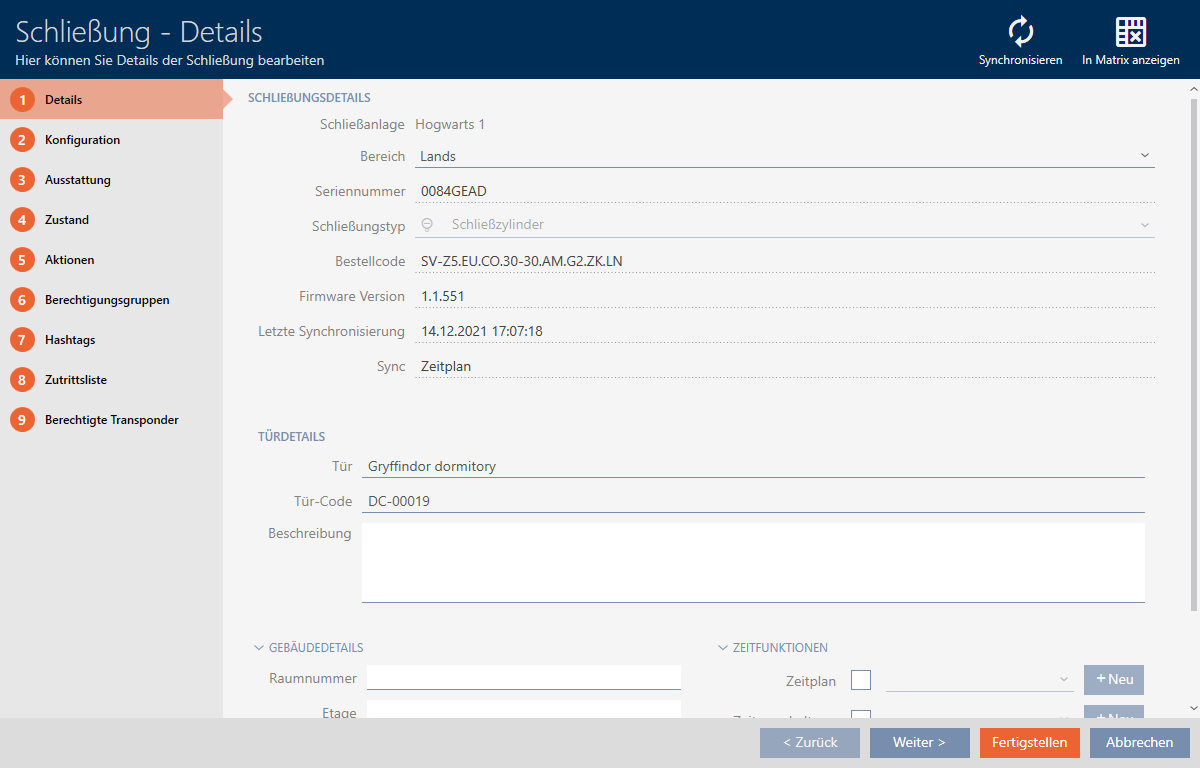Click the Synchronisieren icon
The image size is (1200, 768).
pyautogui.click(x=1020, y=32)
